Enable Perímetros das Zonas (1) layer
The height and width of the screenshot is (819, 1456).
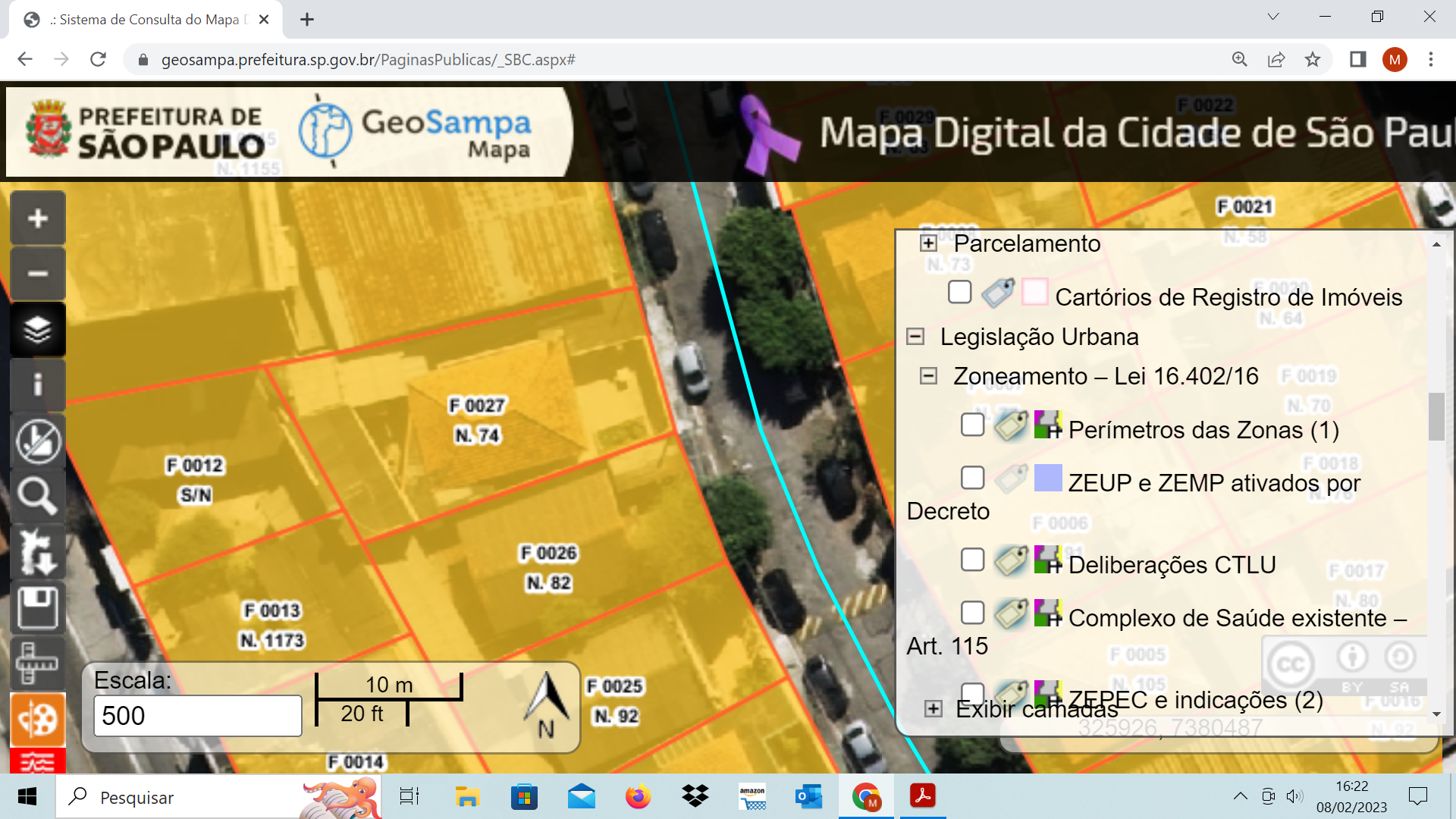tap(972, 425)
